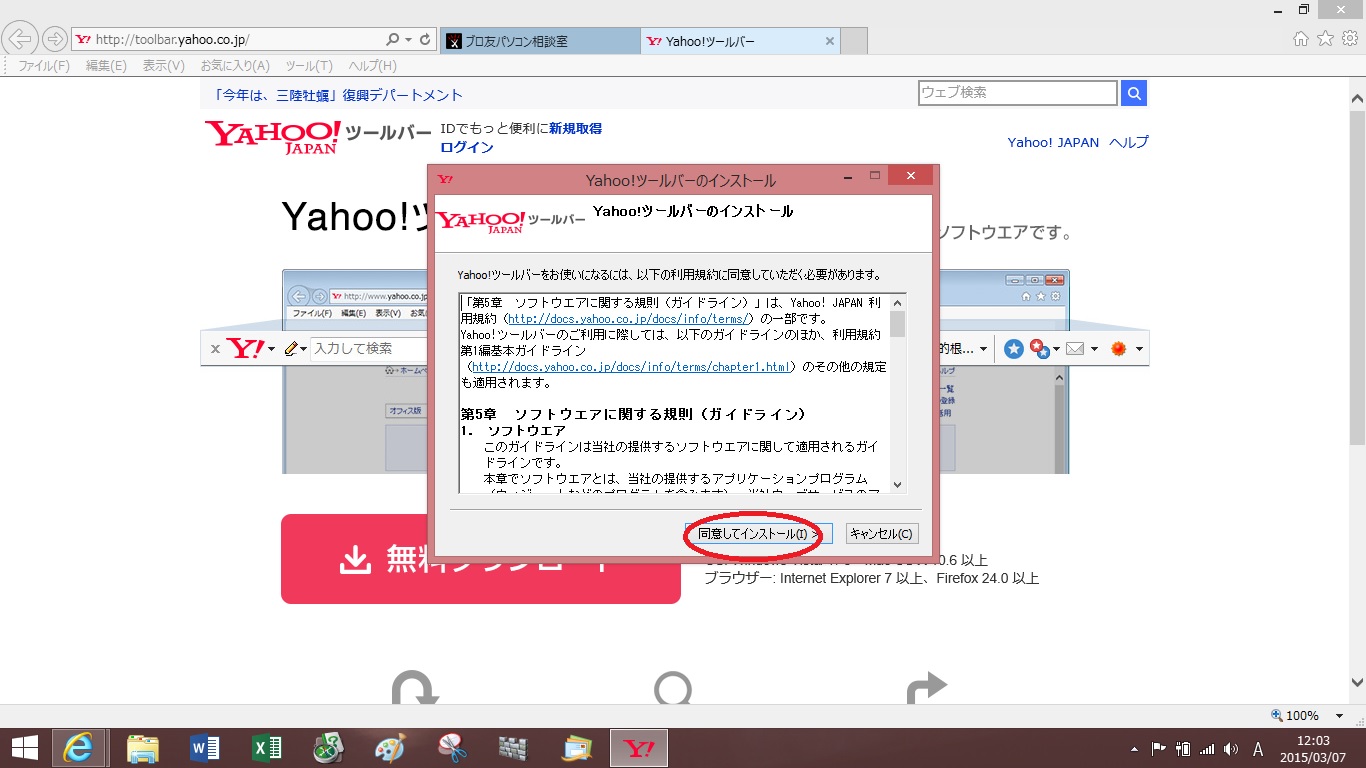Click the license text scrollbar down arrow
Image resolution: width=1366 pixels, height=768 pixels.
[x=897, y=485]
